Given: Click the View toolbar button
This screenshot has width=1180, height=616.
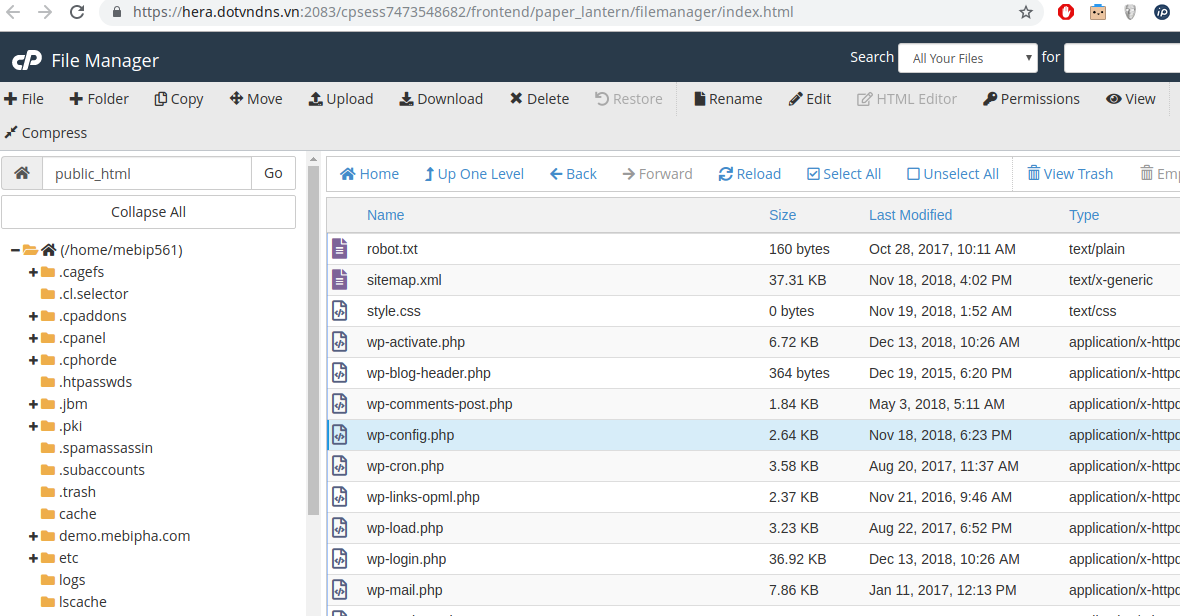Looking at the screenshot, I should pos(1130,99).
